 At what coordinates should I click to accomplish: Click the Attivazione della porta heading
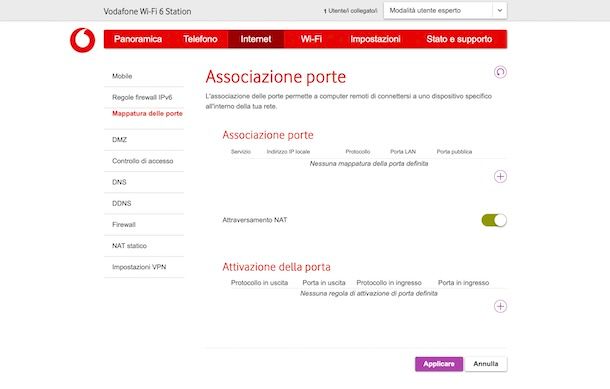pyautogui.click(x=277, y=267)
